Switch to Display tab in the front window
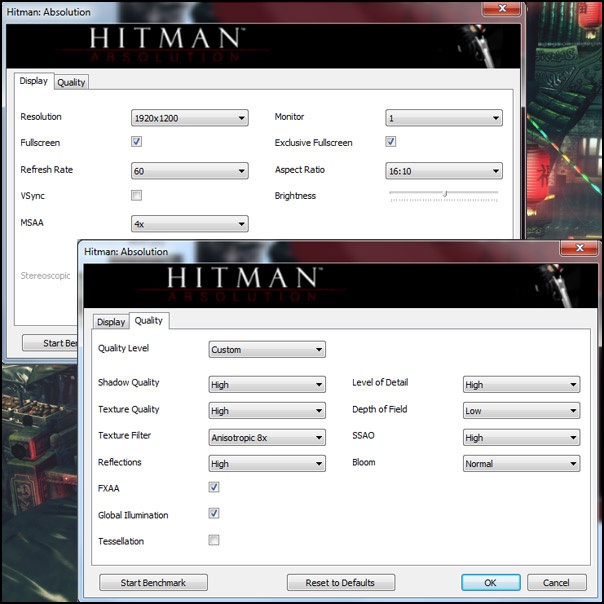This screenshot has width=604, height=604. click(x=111, y=322)
